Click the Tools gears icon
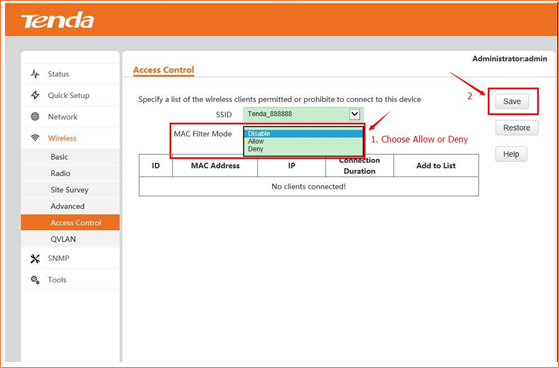 [35, 280]
